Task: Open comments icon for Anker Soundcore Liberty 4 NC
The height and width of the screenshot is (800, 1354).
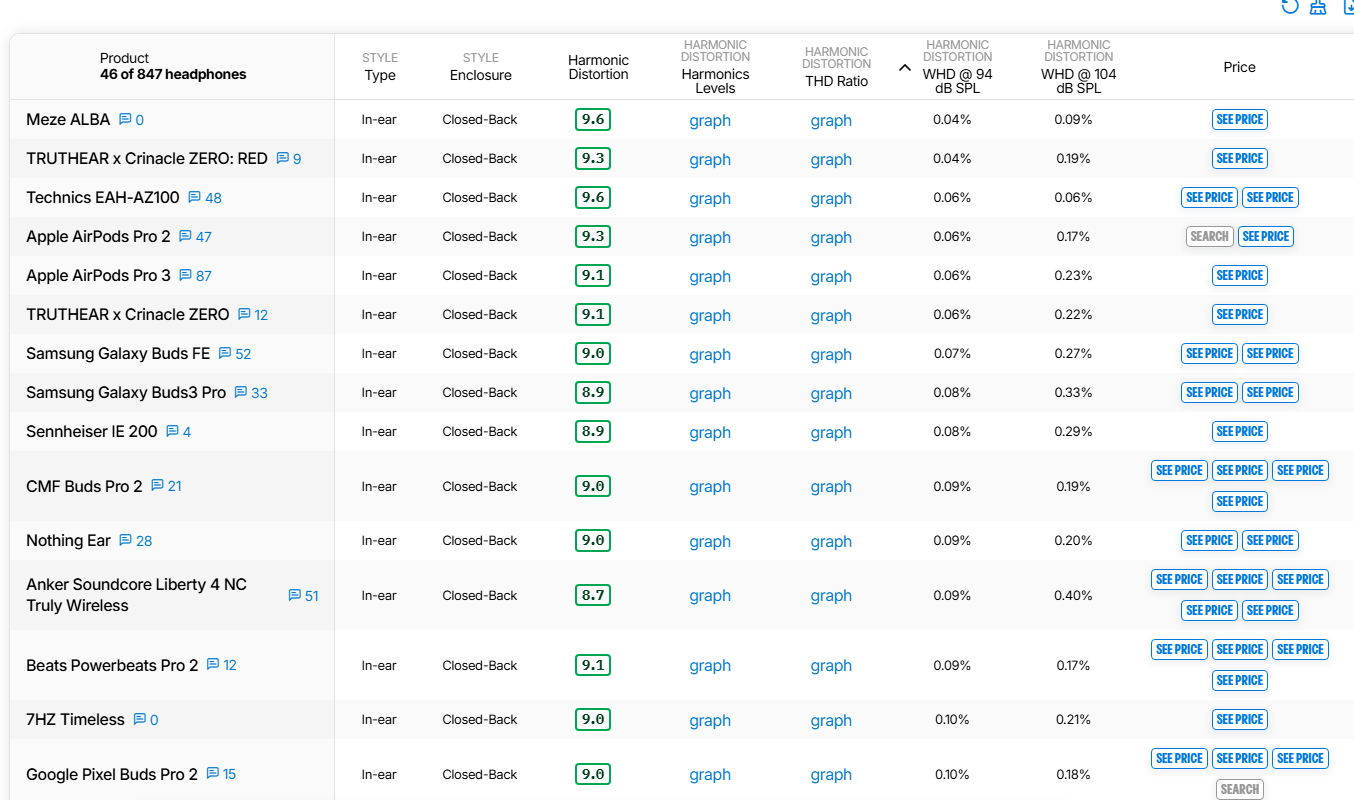Action: (x=294, y=596)
